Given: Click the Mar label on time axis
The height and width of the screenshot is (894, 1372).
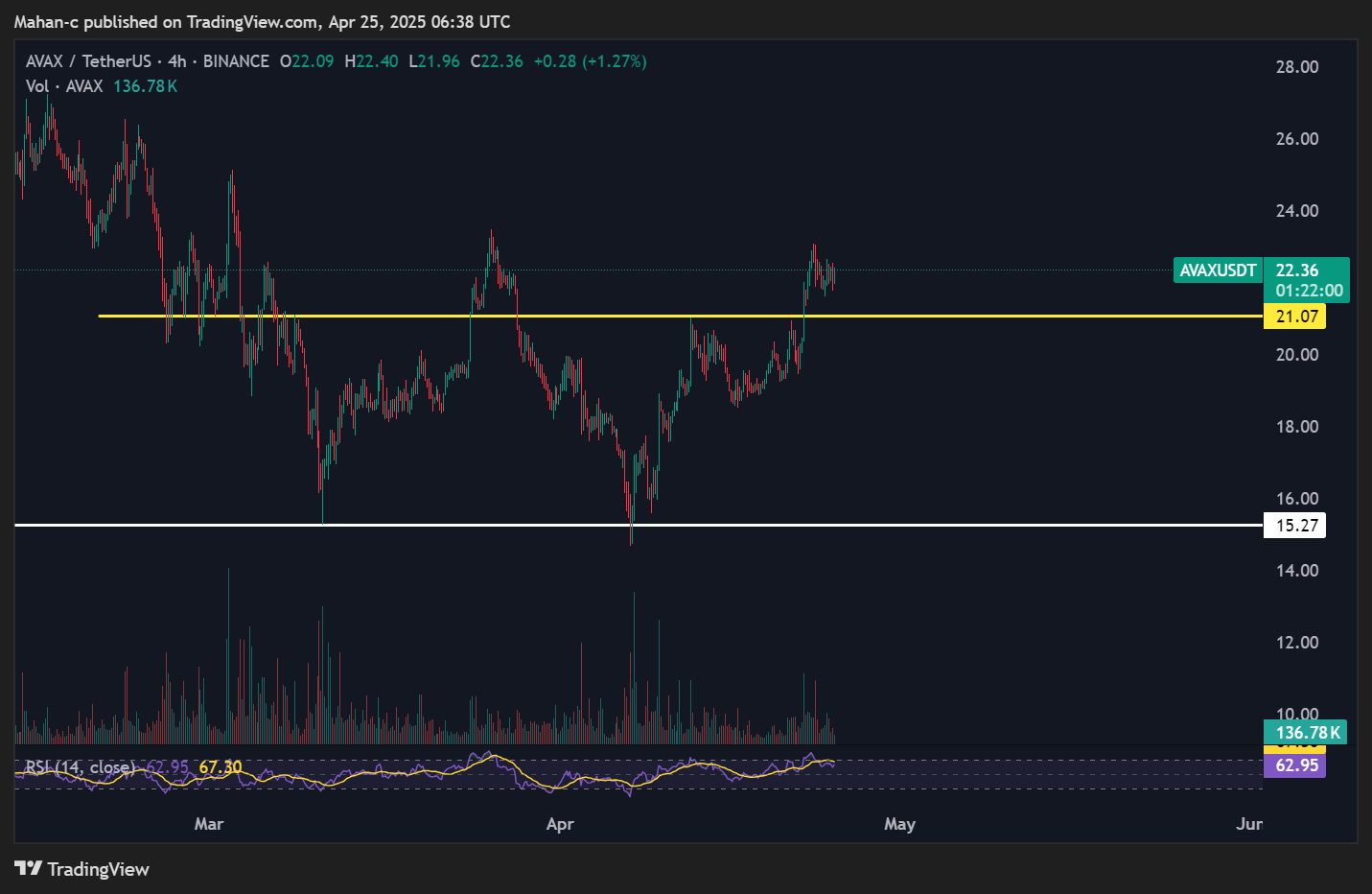Looking at the screenshot, I should coord(209,824).
